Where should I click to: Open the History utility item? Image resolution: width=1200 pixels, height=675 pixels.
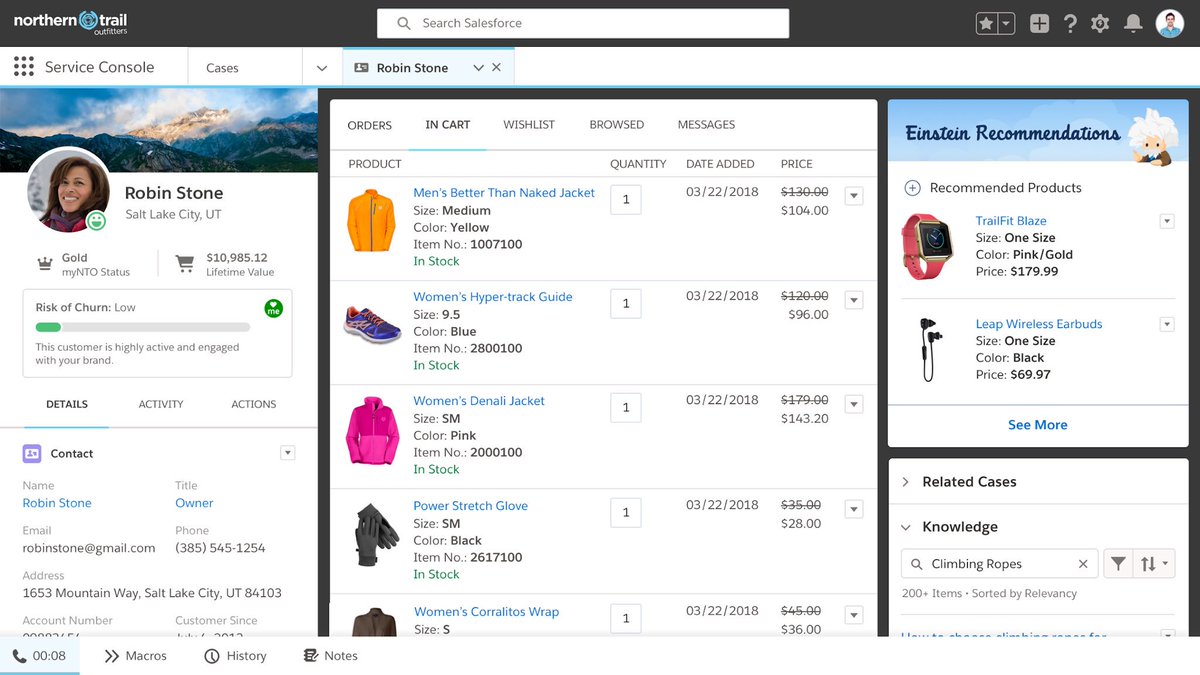pyautogui.click(x=235, y=656)
